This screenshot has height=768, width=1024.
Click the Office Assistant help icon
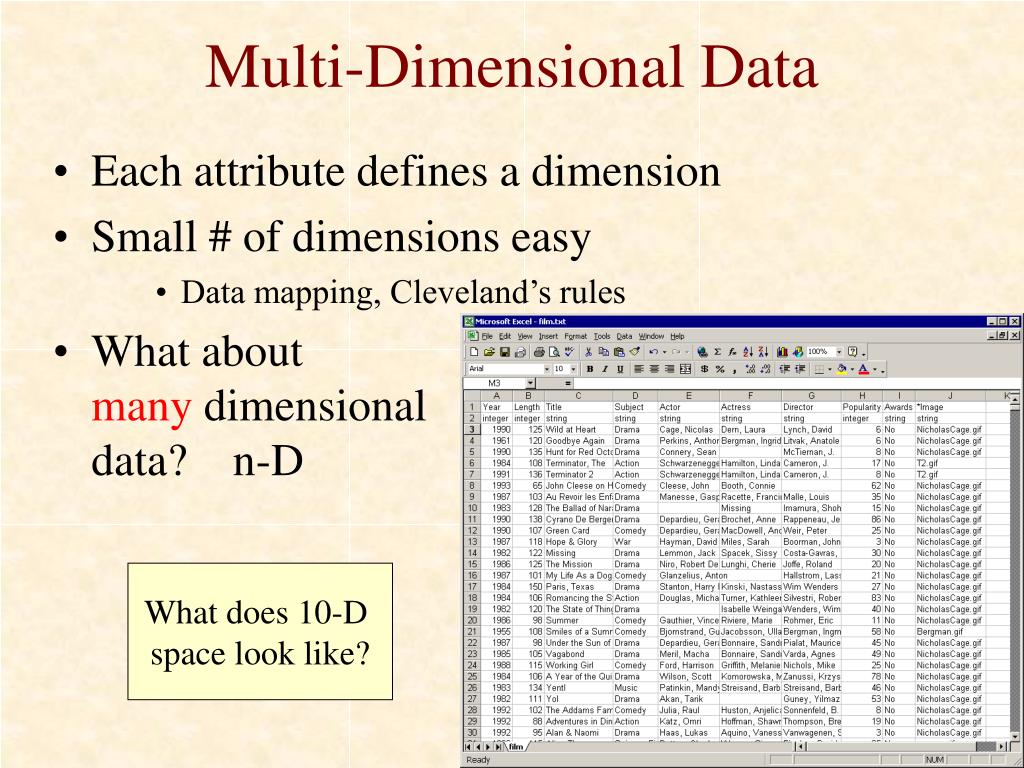click(852, 351)
